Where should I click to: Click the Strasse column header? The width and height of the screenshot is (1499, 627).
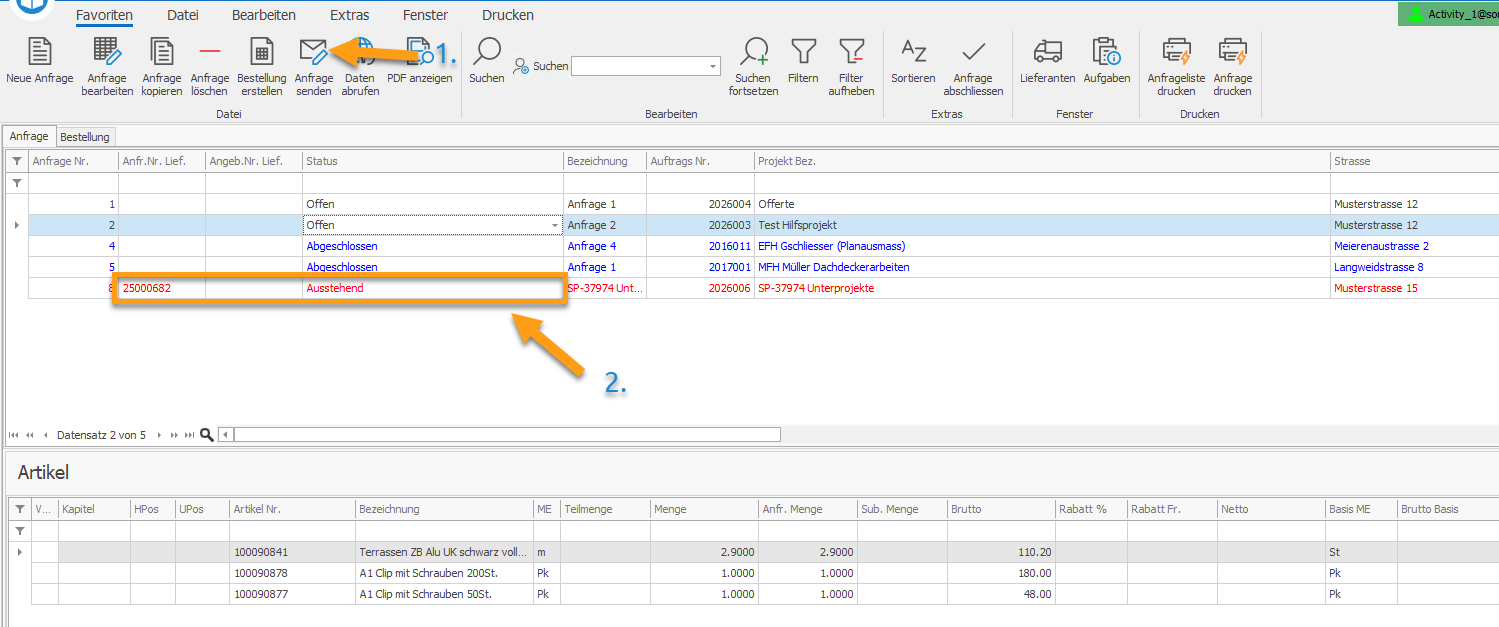(x=1414, y=161)
